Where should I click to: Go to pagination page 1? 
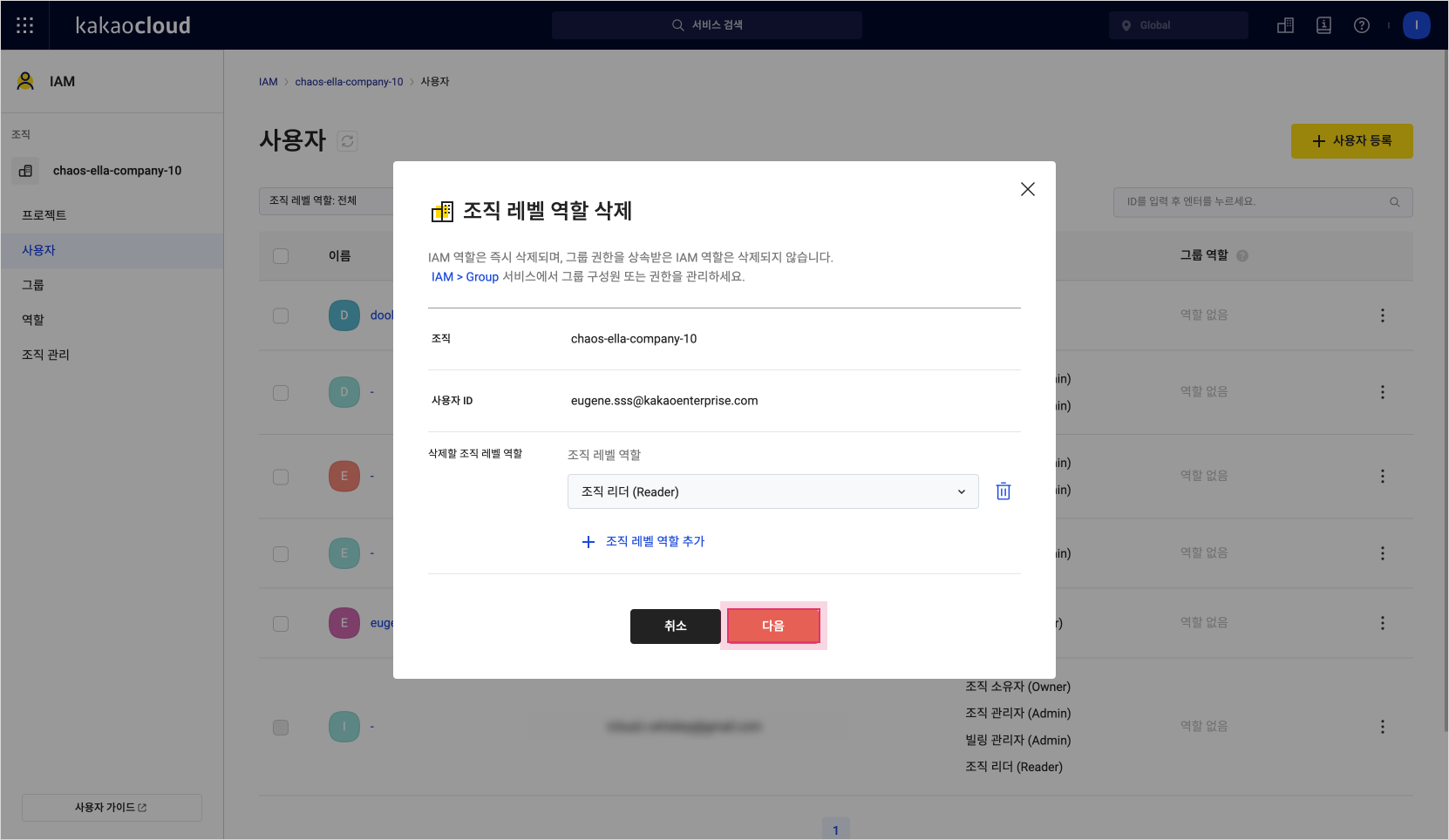pyautogui.click(x=835, y=830)
